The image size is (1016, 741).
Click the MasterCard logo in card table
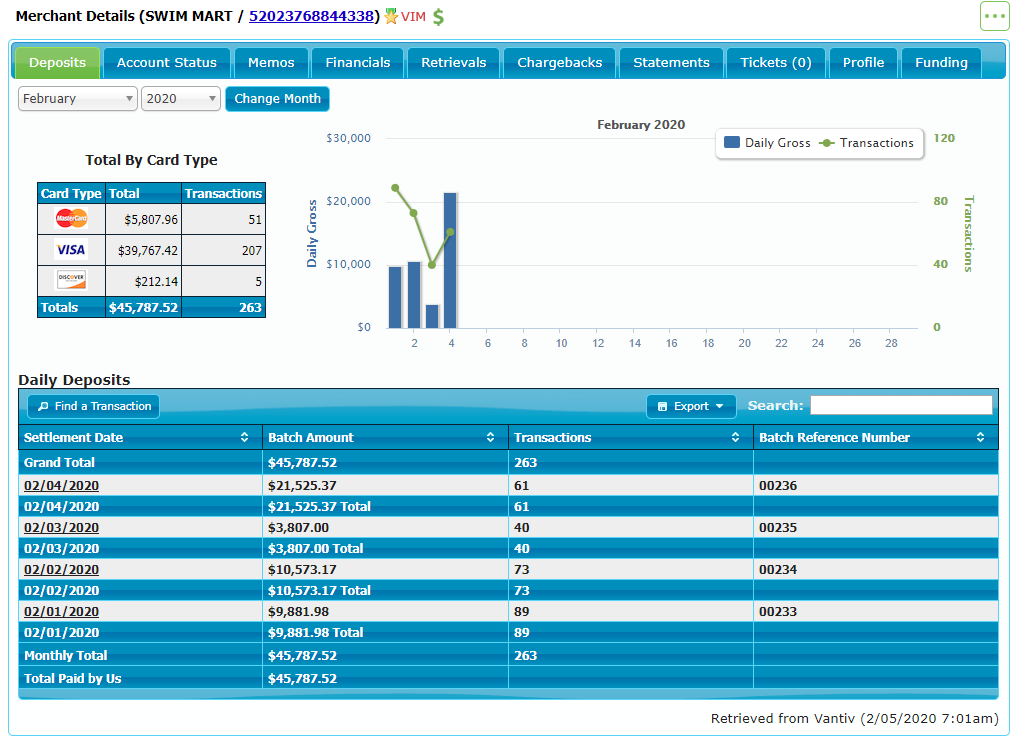71,219
